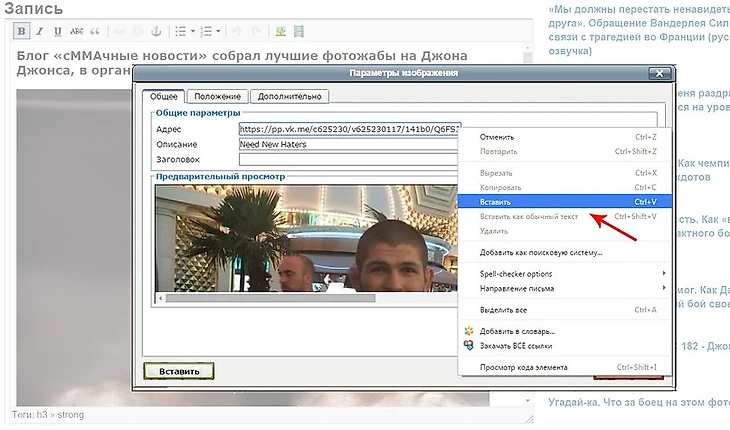The height and width of the screenshot is (430, 730).
Task: Click the insert image icon
Action: click(x=281, y=31)
